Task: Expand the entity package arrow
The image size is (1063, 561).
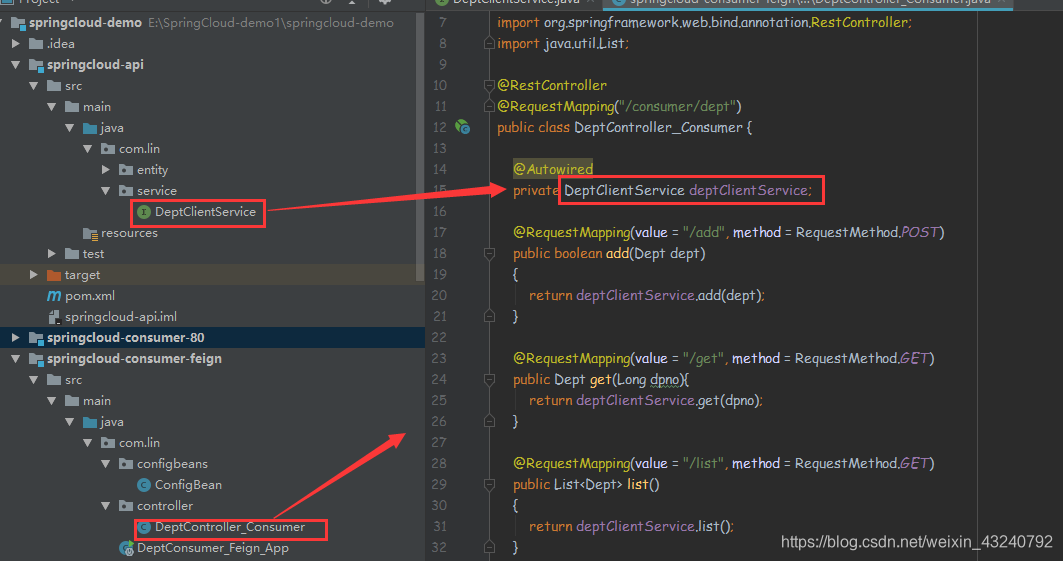Action: [x=106, y=170]
